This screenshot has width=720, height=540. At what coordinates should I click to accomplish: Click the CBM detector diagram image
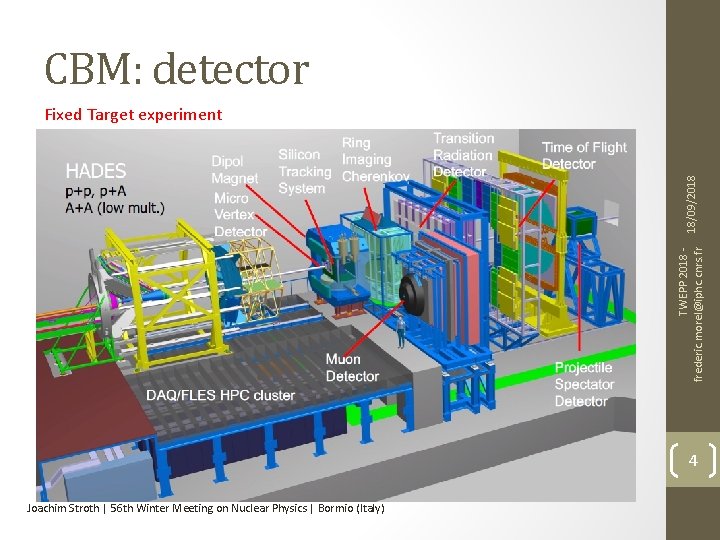click(336, 315)
